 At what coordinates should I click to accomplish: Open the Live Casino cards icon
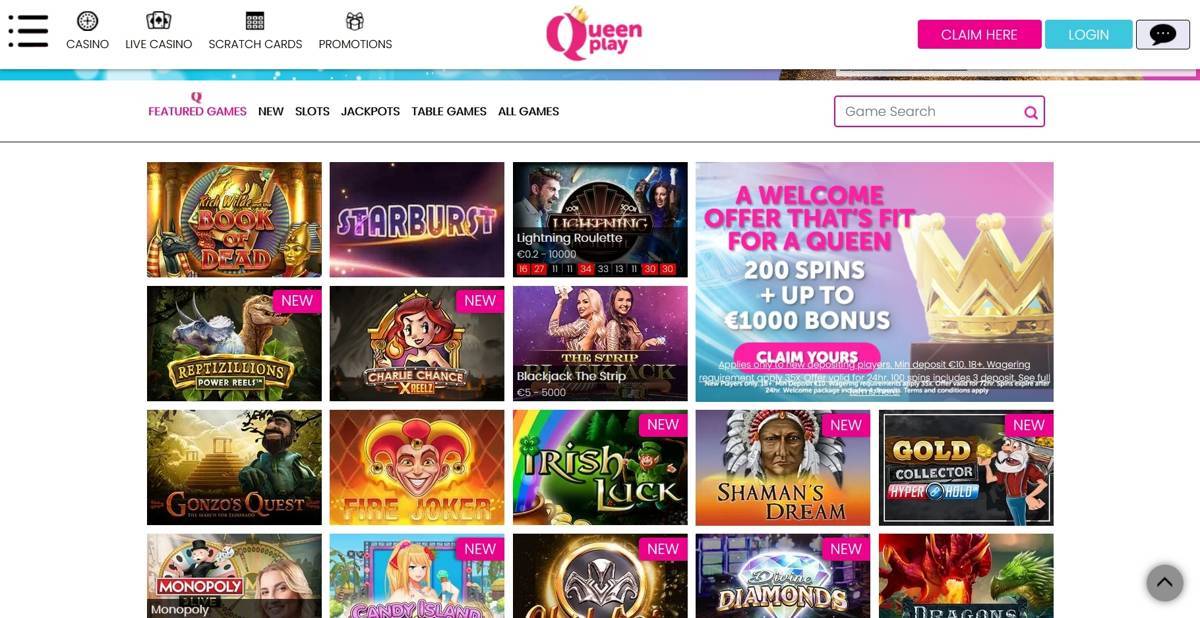(x=158, y=21)
